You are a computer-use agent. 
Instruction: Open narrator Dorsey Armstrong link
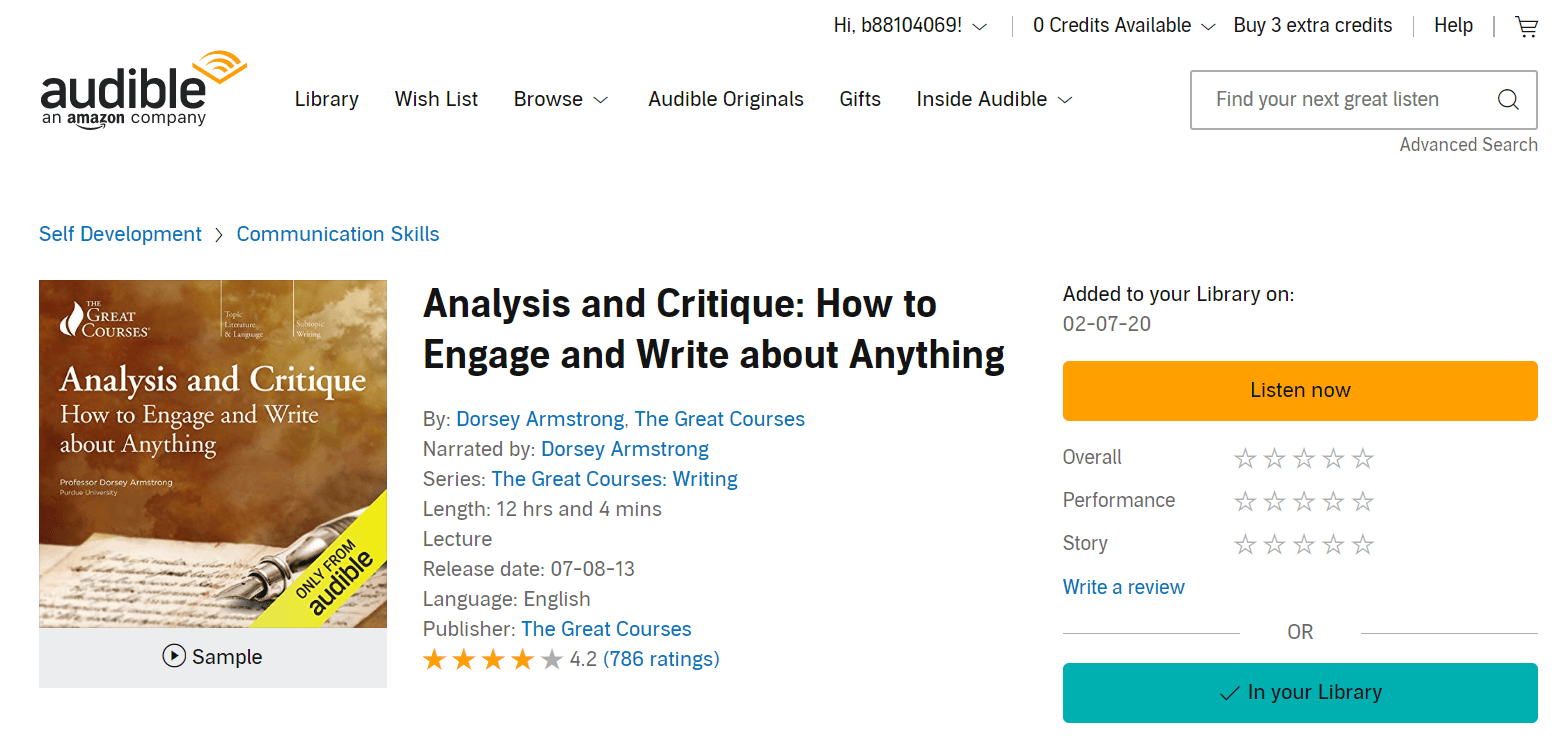click(625, 449)
